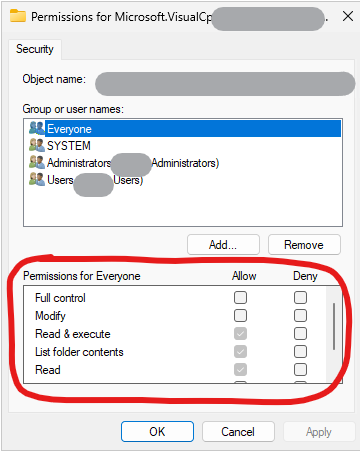Click the folder icon in the title bar
The width and height of the screenshot is (360, 452).
click(x=18, y=16)
